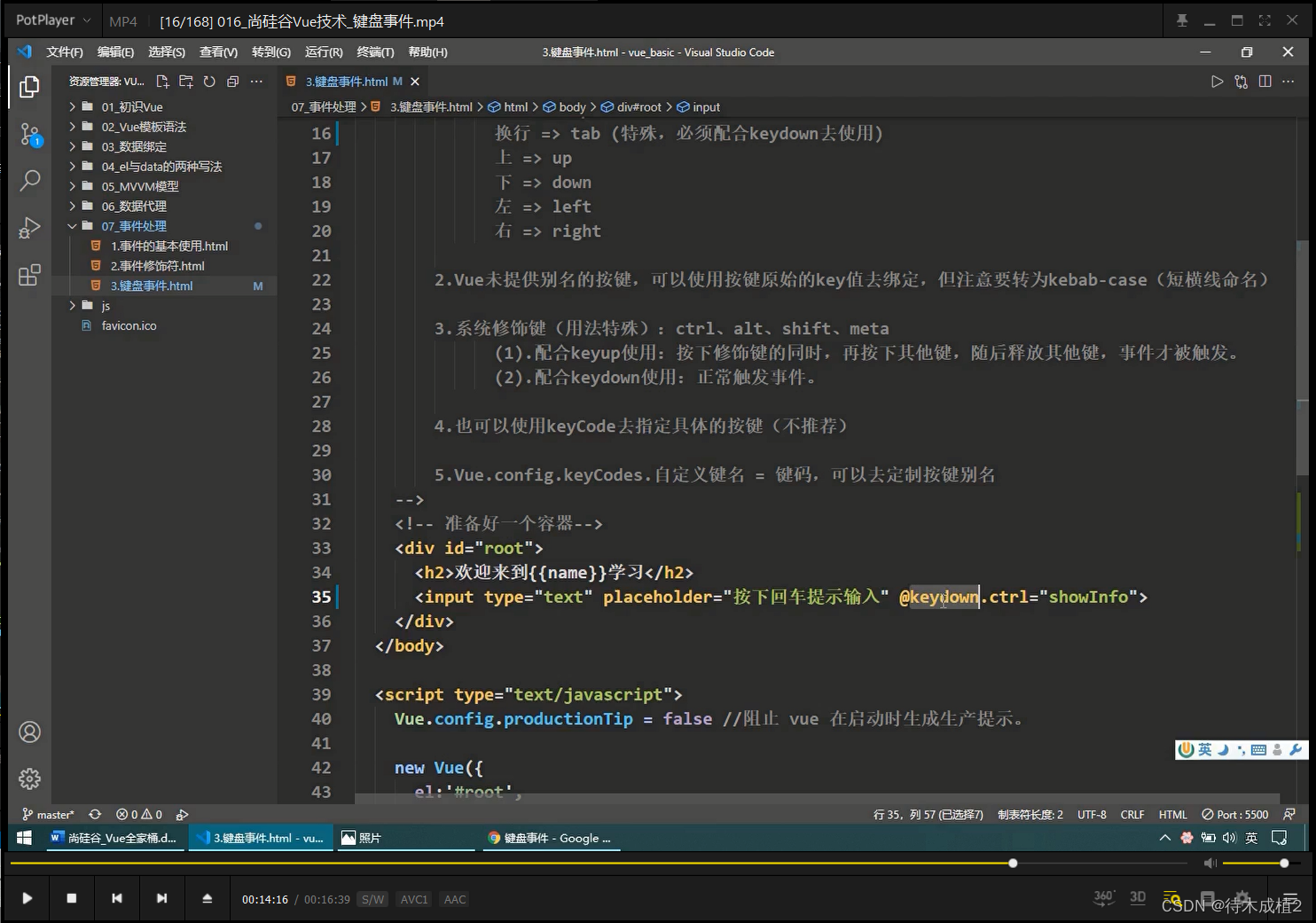Open the Accounts menu icon
The width and height of the screenshot is (1316, 923).
point(29,732)
